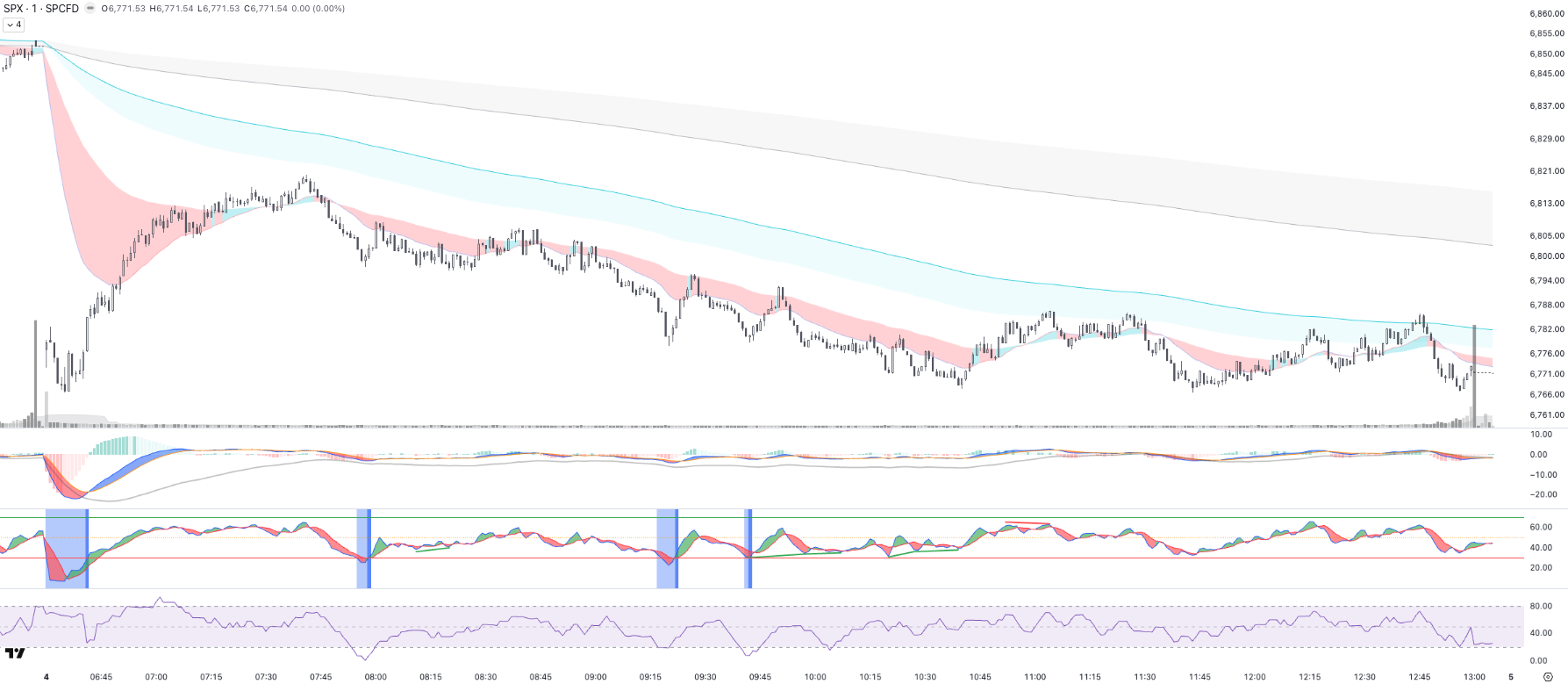Click the 6,771.00 level on price scale

coord(1546,374)
